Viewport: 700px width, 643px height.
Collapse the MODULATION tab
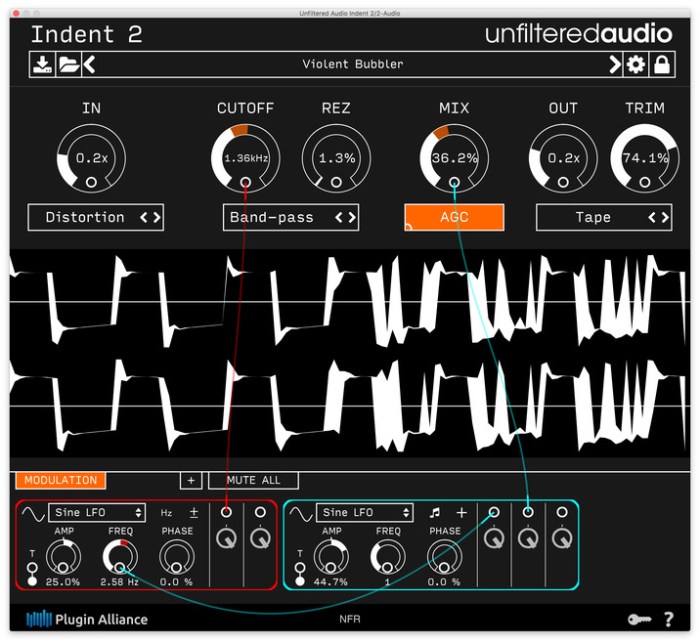[x=61, y=480]
